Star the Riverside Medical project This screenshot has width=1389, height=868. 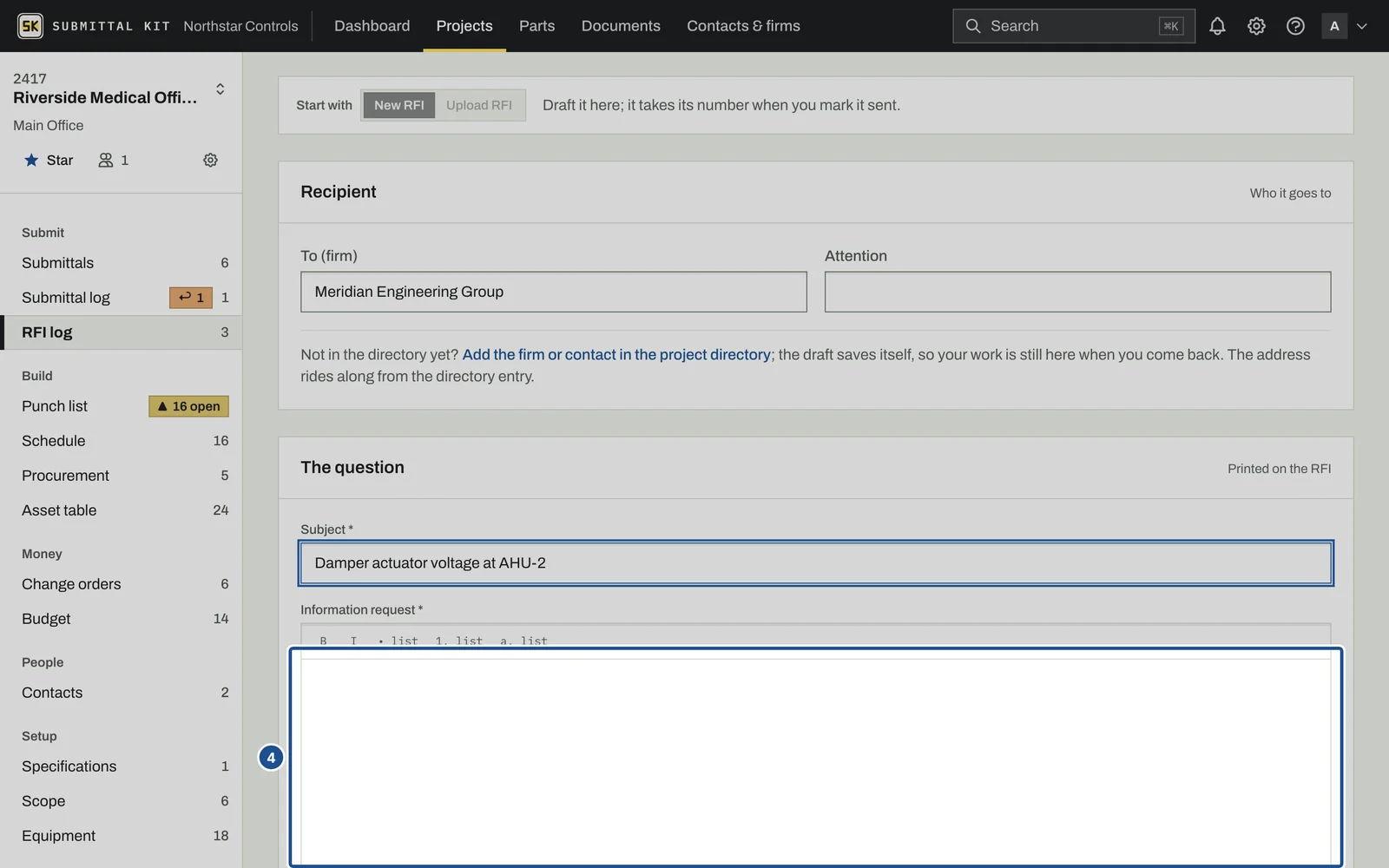pos(49,160)
